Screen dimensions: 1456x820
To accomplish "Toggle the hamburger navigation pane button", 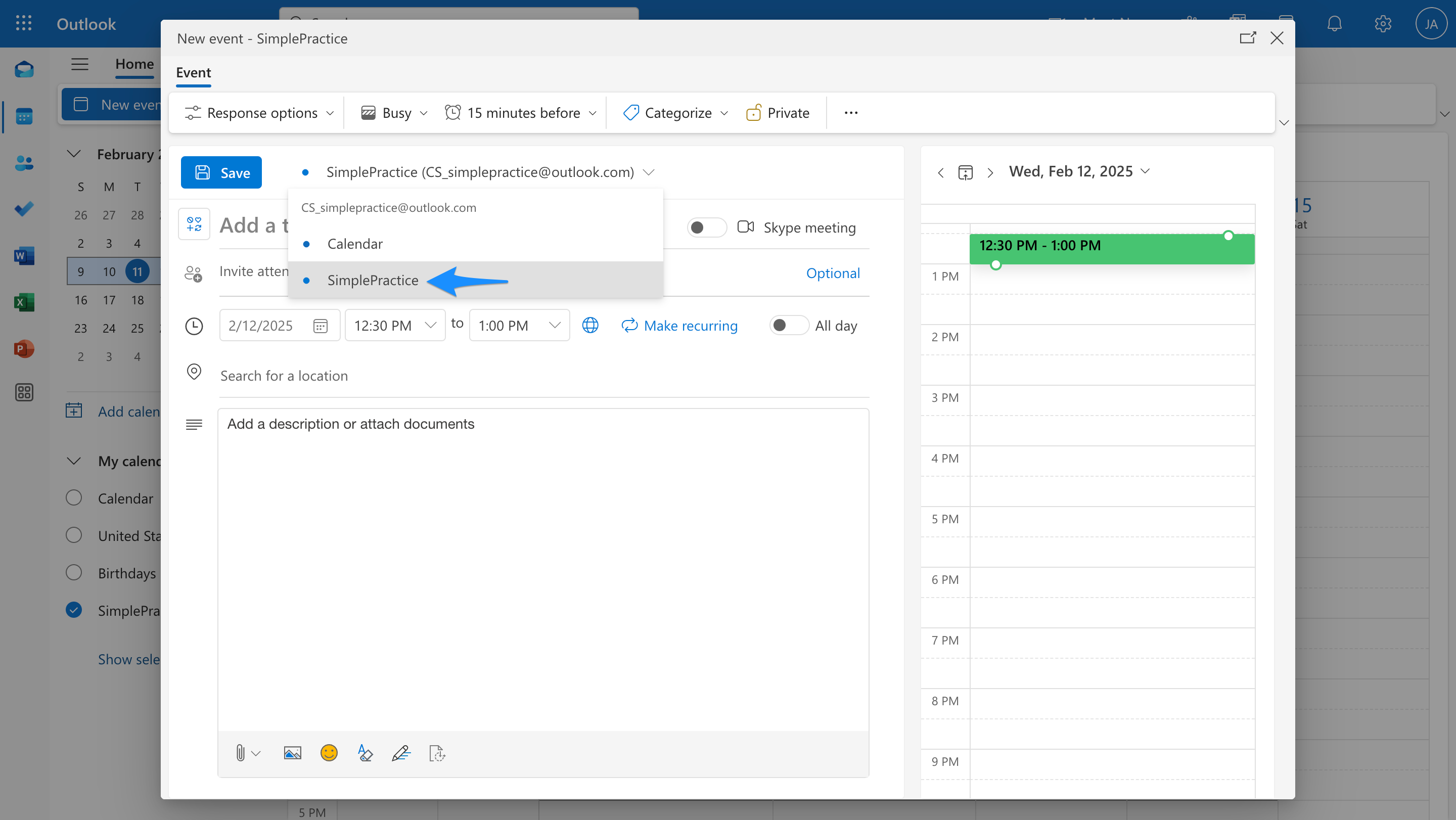I will [x=80, y=64].
